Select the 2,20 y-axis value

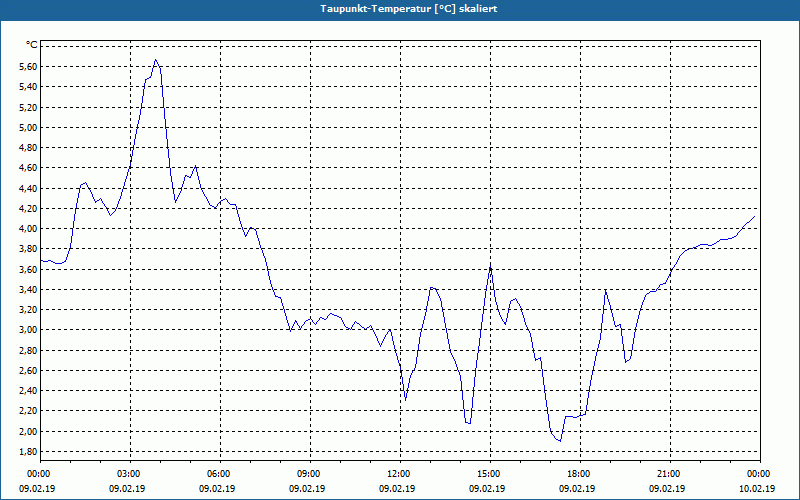29,411
